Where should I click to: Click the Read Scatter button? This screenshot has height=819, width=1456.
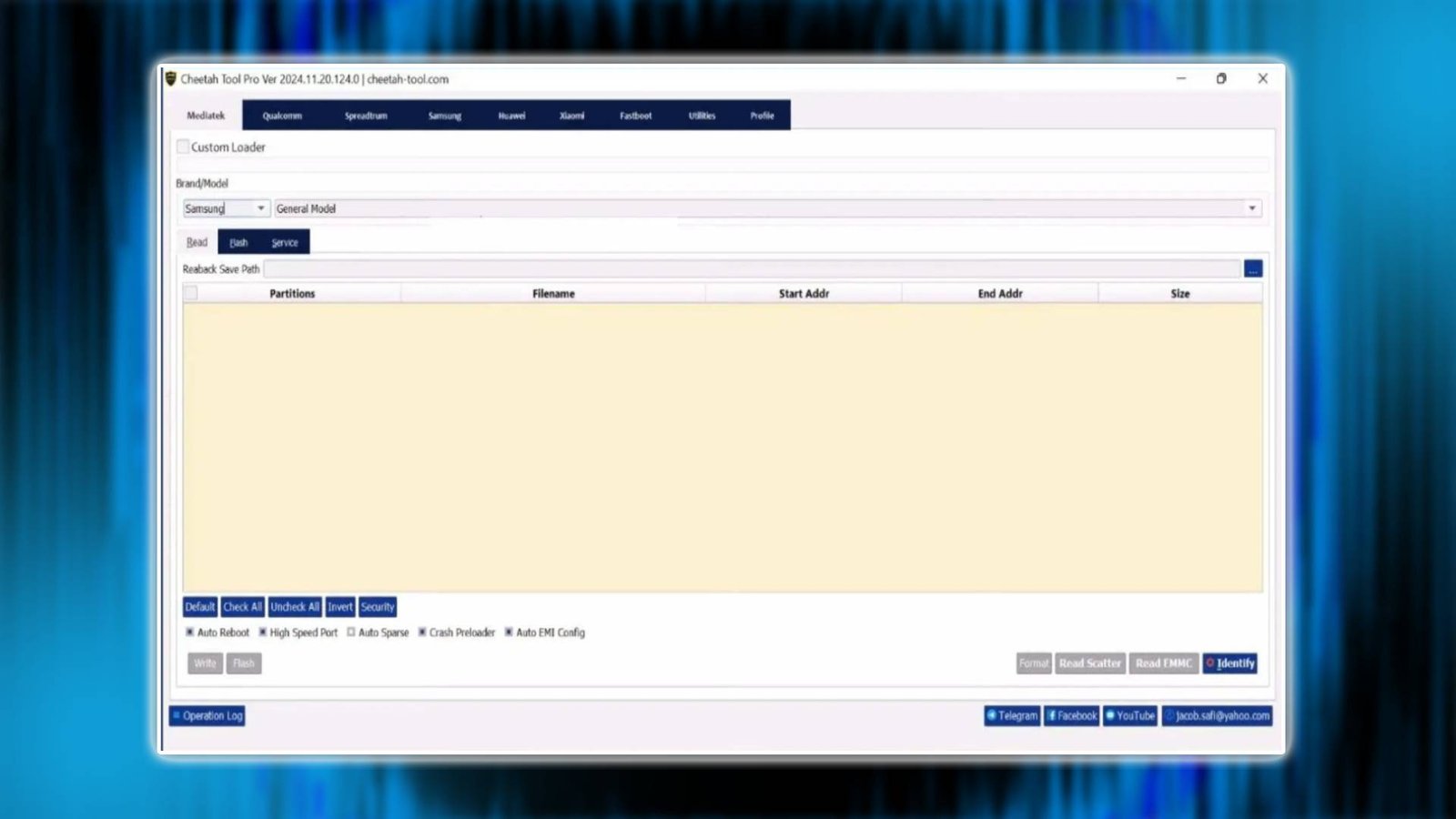(x=1089, y=662)
